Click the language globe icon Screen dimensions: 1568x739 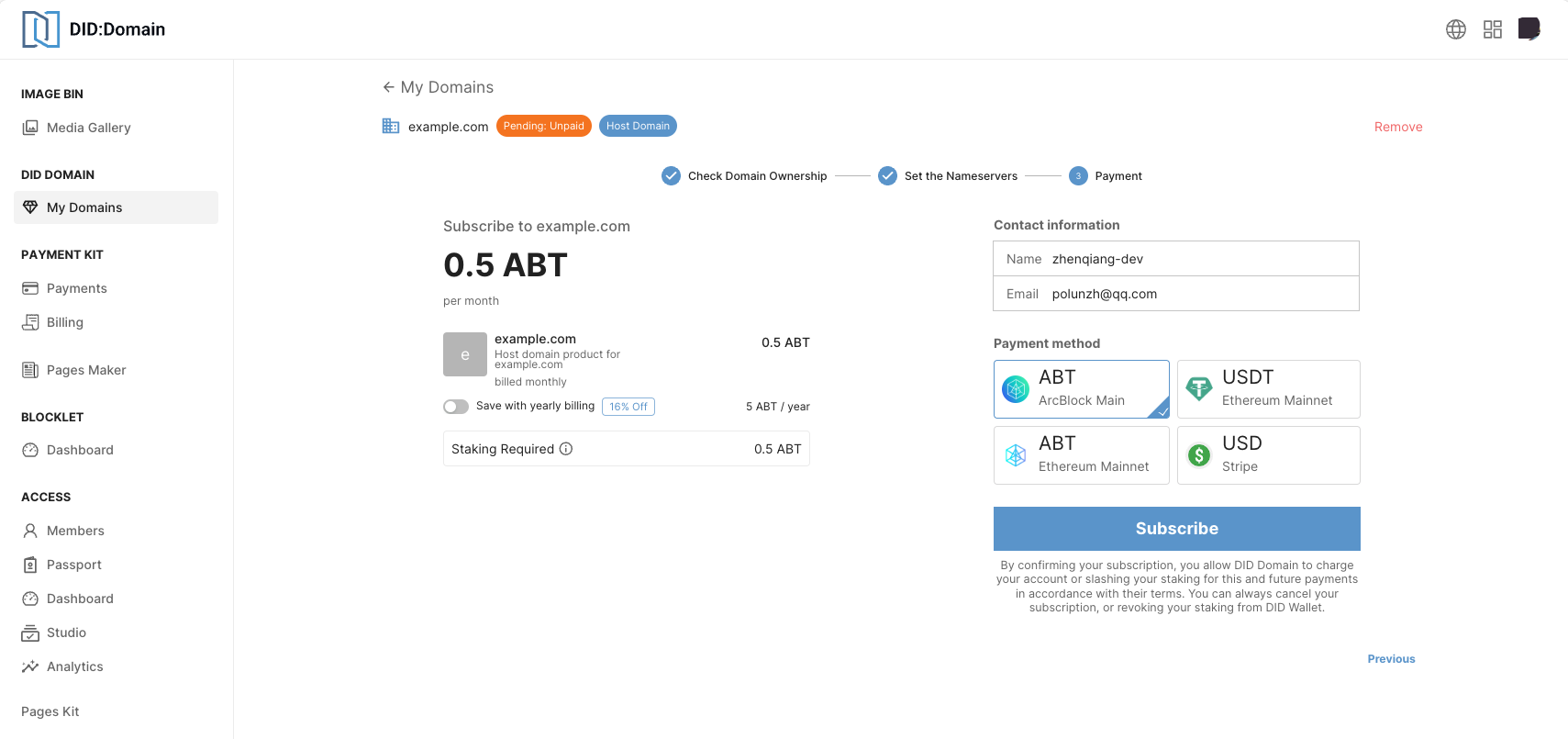point(1455,29)
